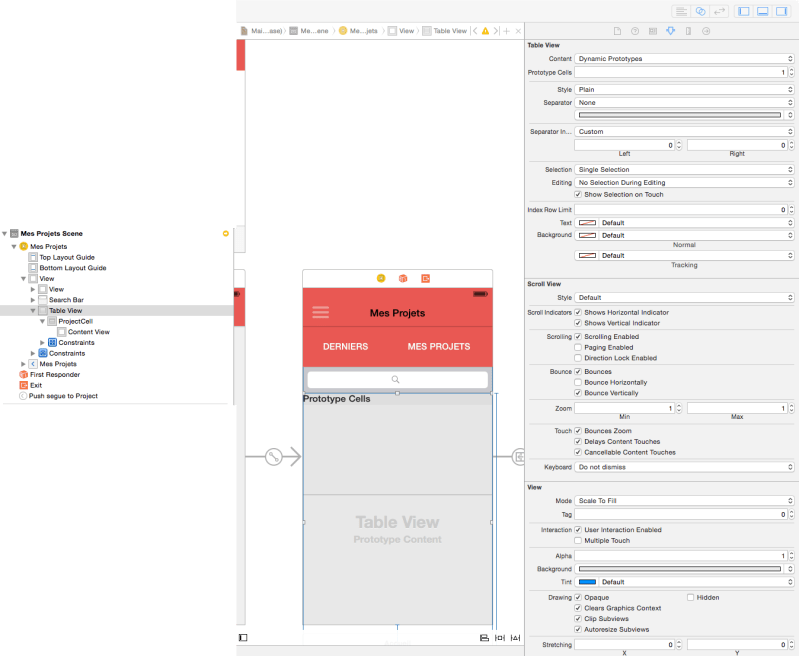Enable Multiple Touch checkbox
The width and height of the screenshot is (799, 656).
[x=578, y=540]
